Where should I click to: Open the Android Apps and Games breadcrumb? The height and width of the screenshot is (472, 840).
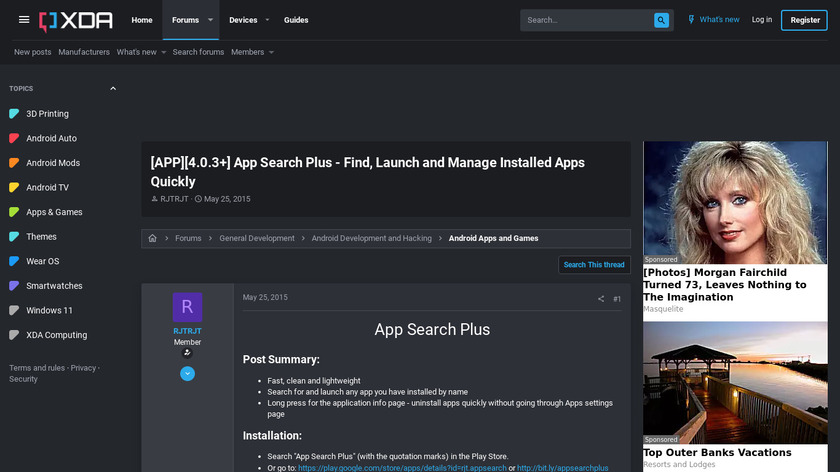click(493, 239)
